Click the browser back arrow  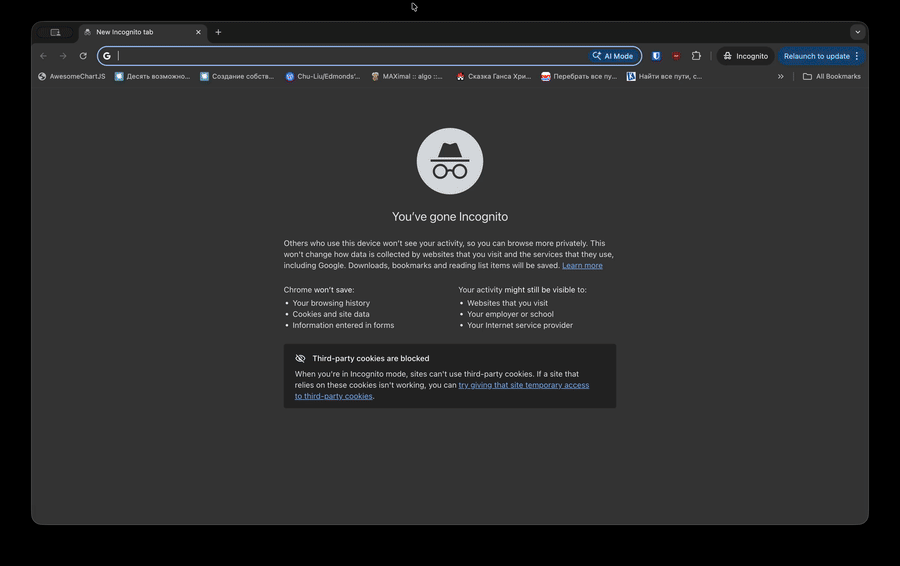click(44, 56)
